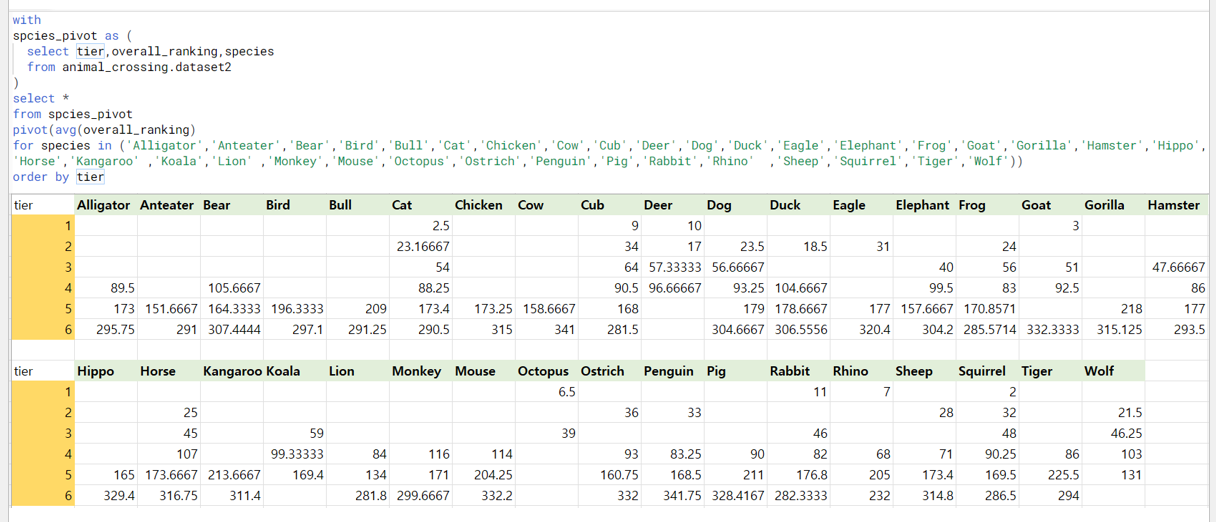The height and width of the screenshot is (522, 1216).
Task: Select the Octopus column header
Action: (543, 371)
